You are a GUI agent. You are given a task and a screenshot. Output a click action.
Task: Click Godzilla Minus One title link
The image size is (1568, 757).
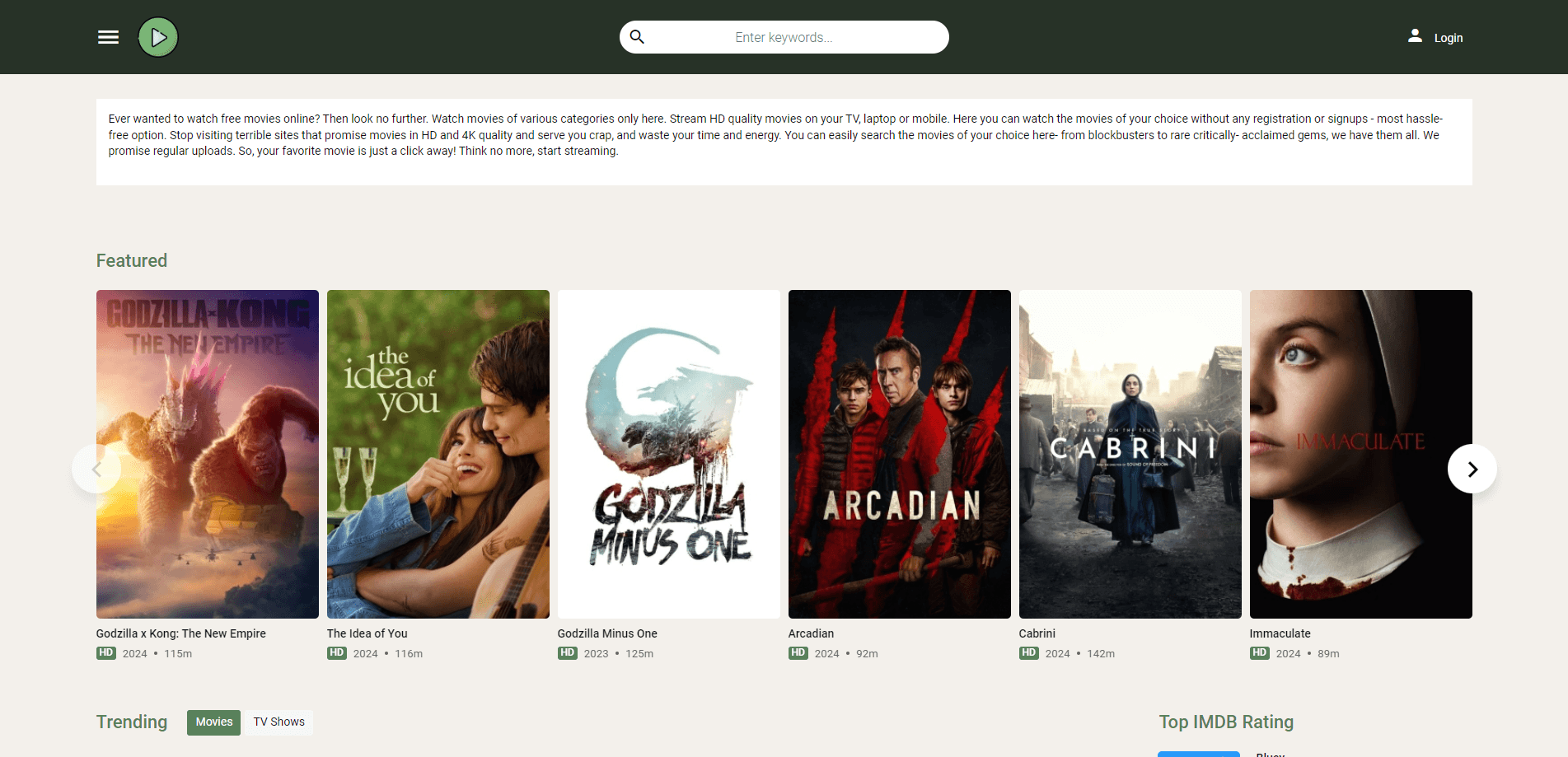[607, 633]
